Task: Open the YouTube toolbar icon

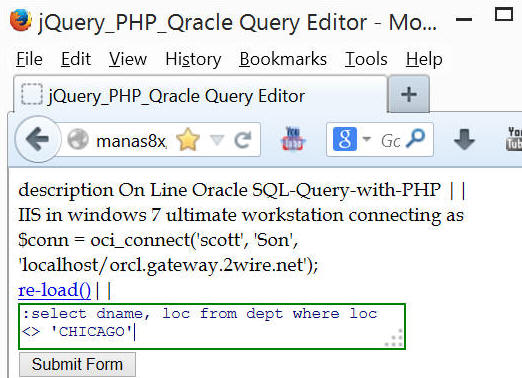Action: click(x=292, y=139)
